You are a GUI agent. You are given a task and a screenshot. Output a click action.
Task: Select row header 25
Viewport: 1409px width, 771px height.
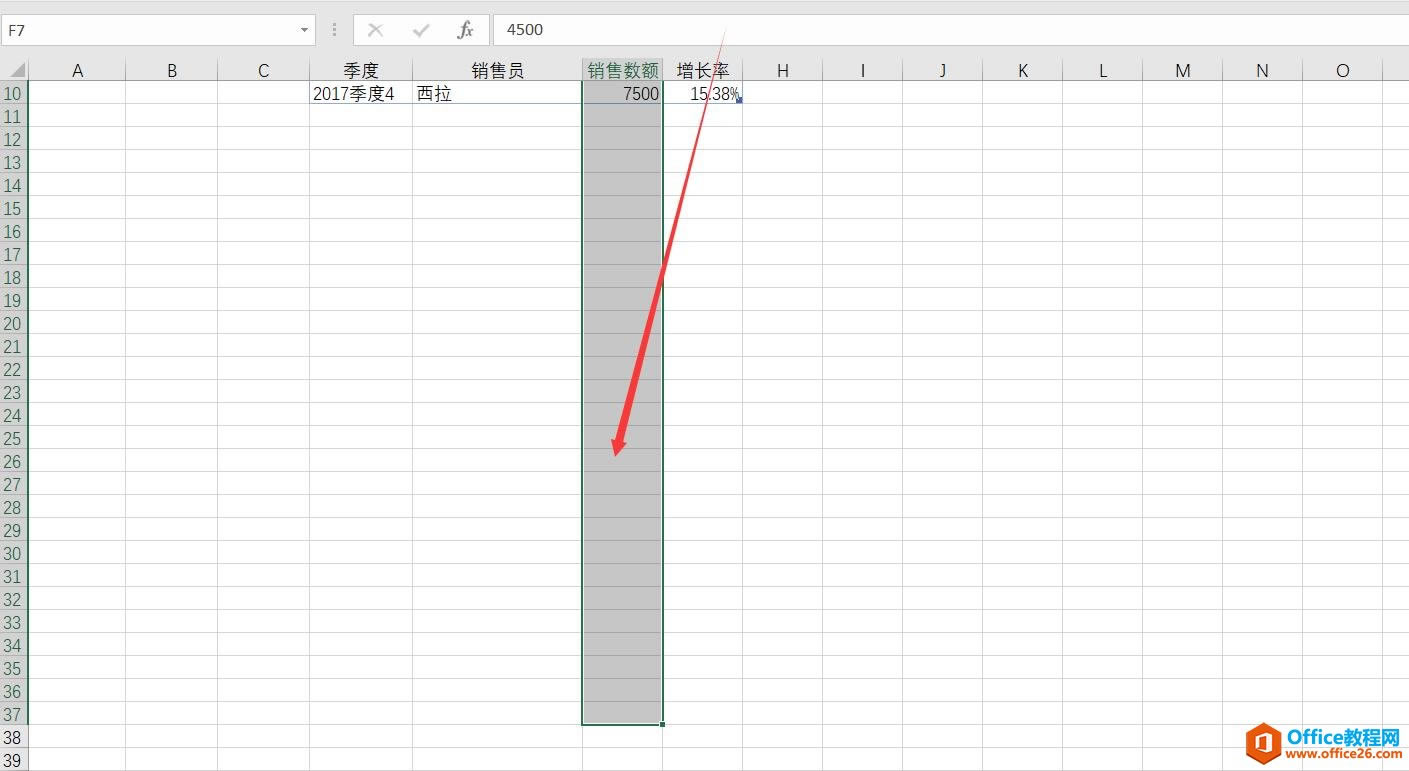point(13,438)
